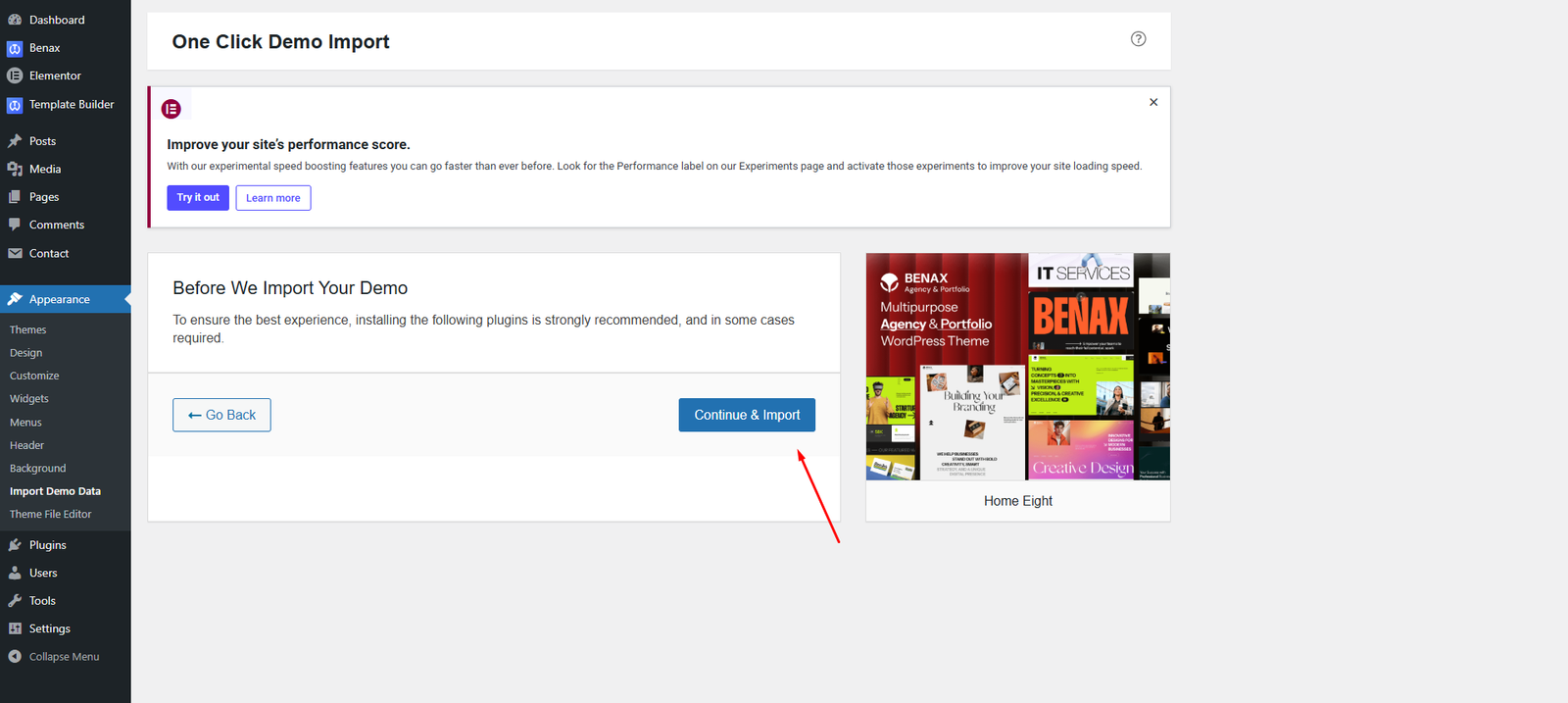Go back to the previous step
This screenshot has width=1568, height=703.
221,415
